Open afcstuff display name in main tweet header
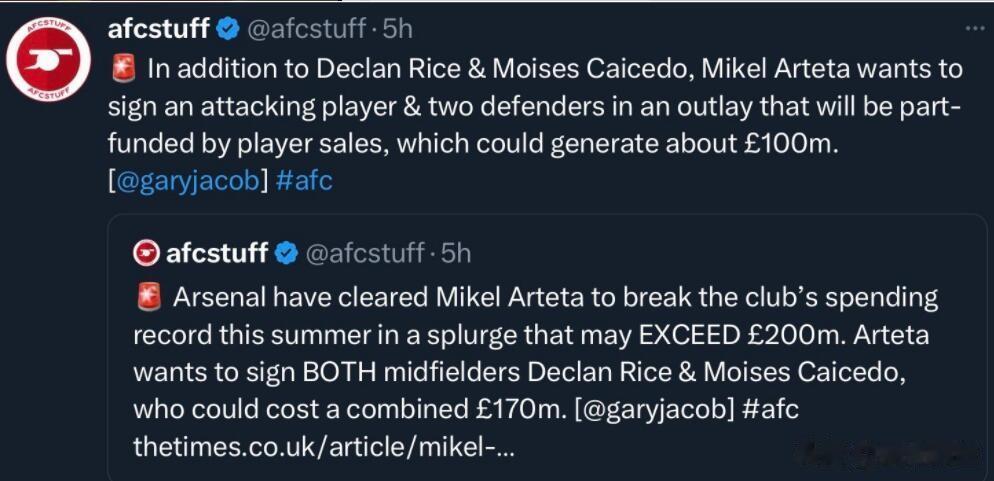The height and width of the screenshot is (481, 994). pyautogui.click(x=160, y=29)
